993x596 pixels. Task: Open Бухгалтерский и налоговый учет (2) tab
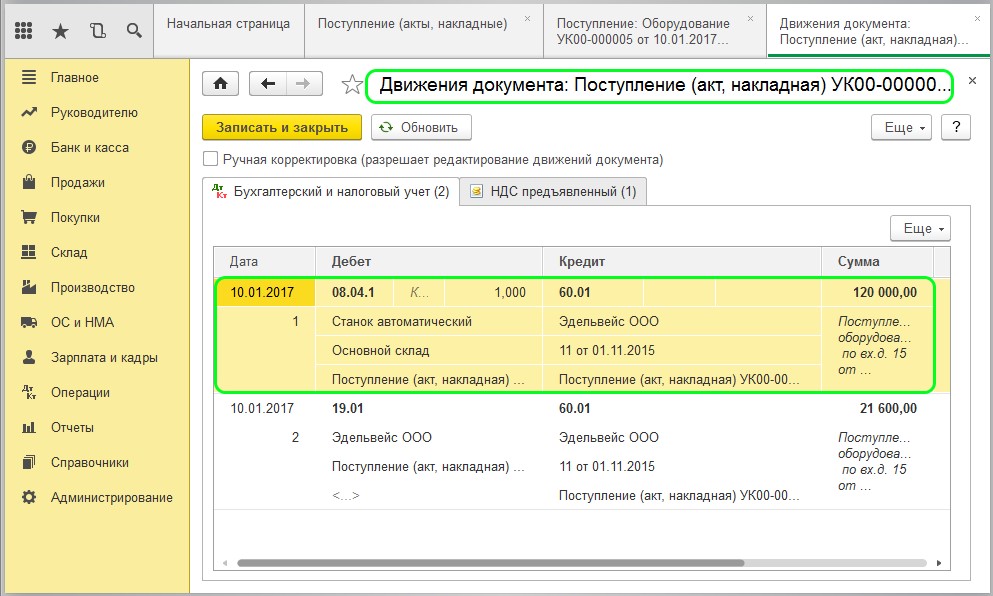[331, 191]
